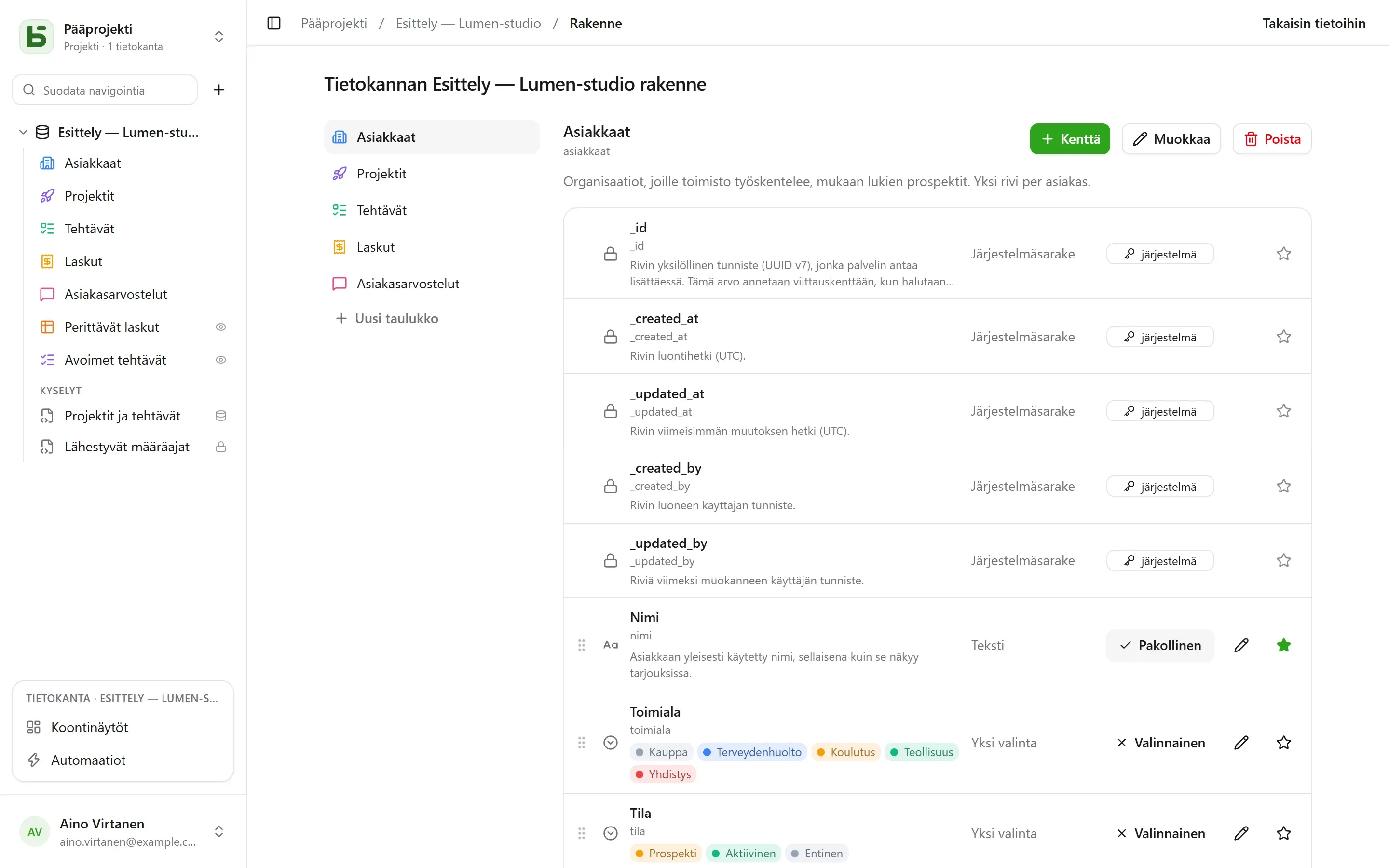The height and width of the screenshot is (868, 1389).
Task: Click the drag handle of Toimiala field
Action: pos(582,743)
